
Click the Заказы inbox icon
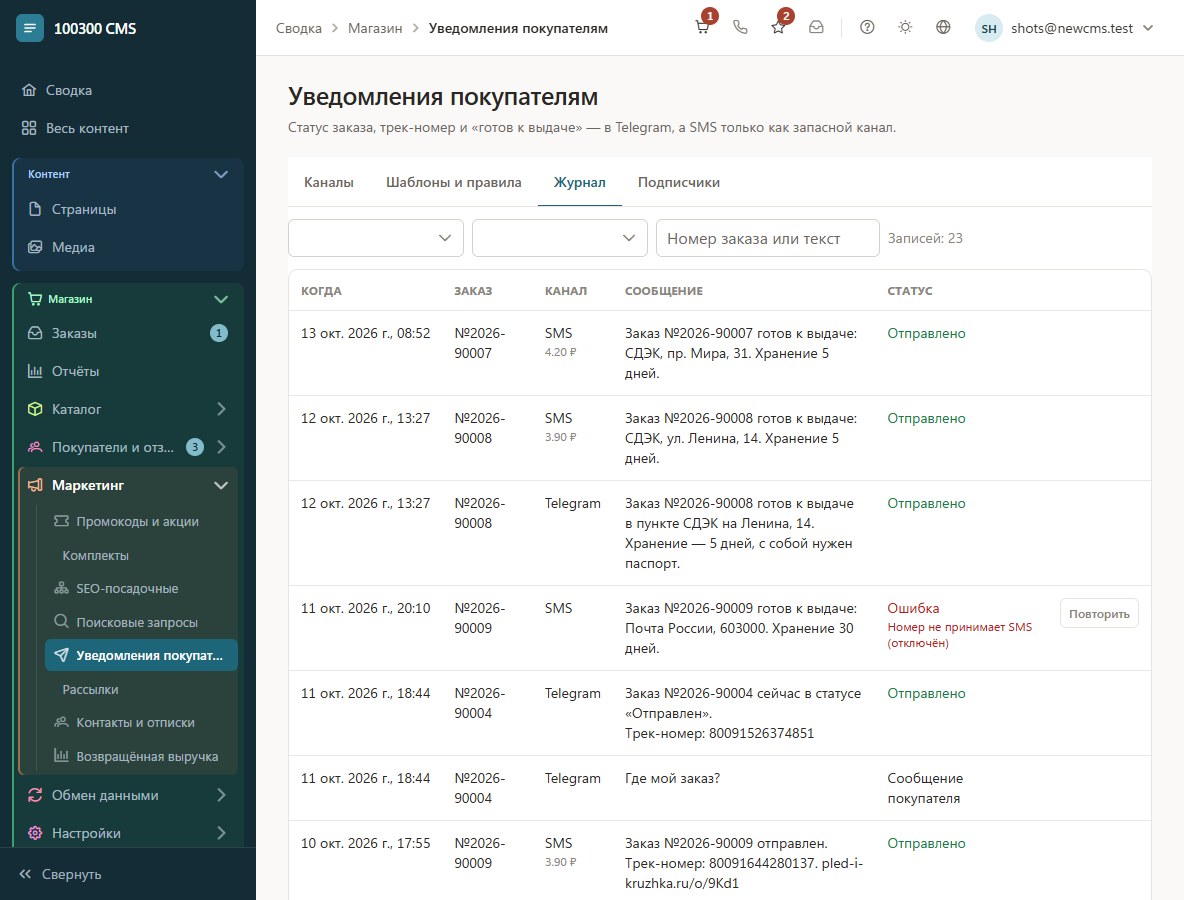coord(35,333)
